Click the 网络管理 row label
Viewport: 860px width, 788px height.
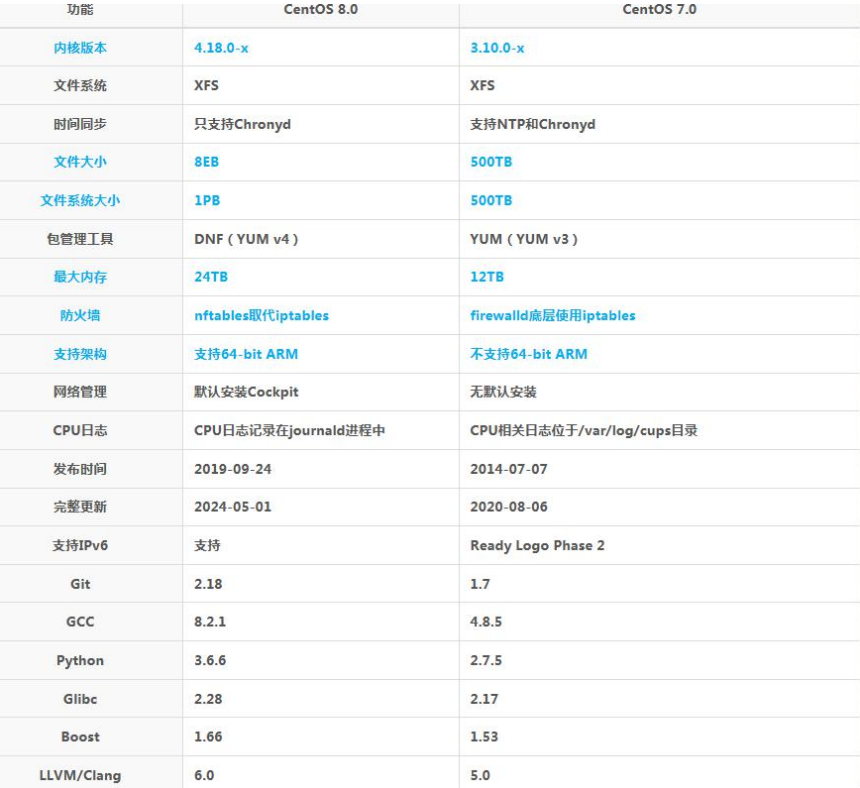tap(80, 392)
